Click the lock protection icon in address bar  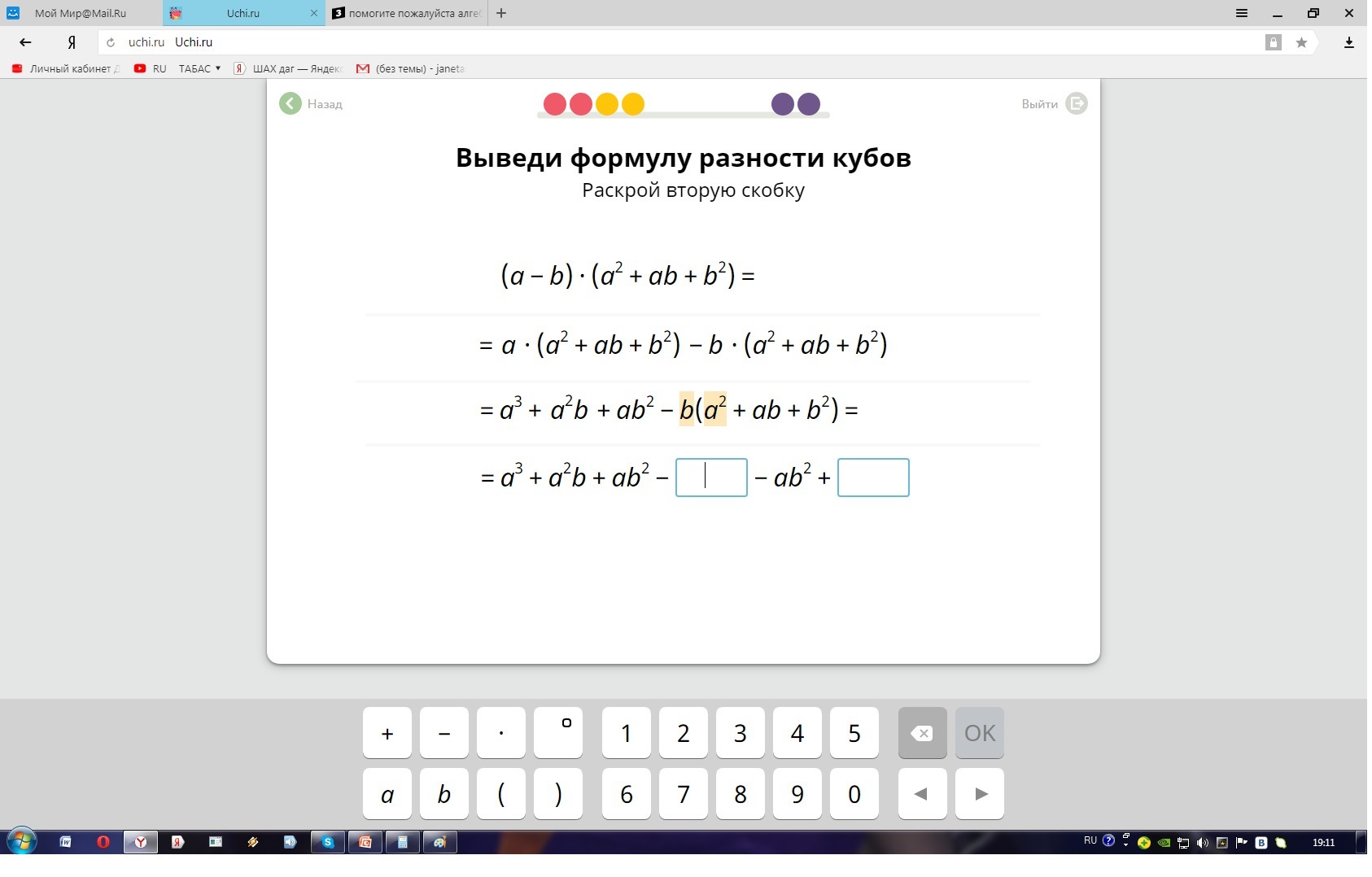click(1274, 42)
